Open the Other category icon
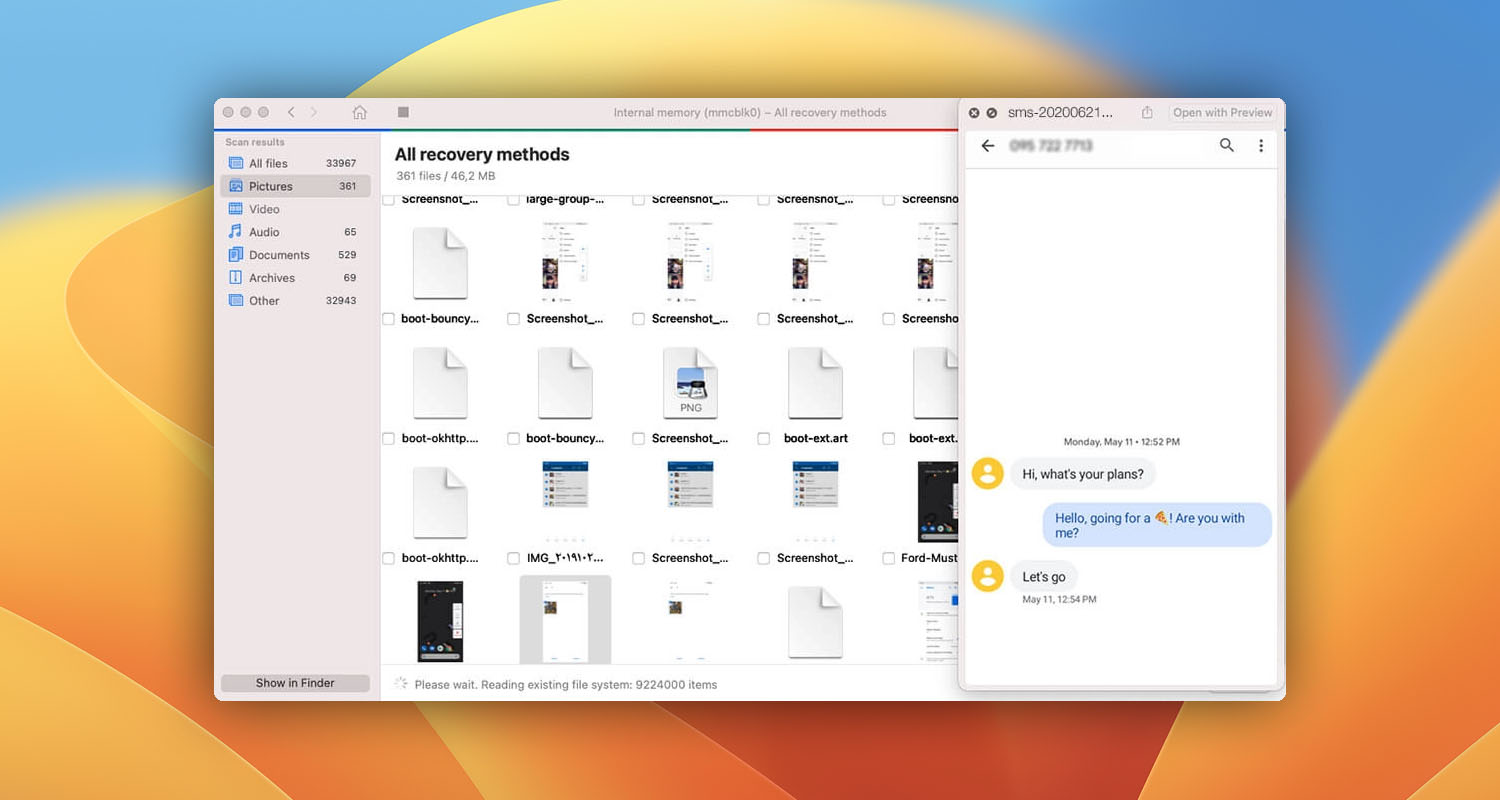This screenshot has height=800, width=1500. [236, 300]
